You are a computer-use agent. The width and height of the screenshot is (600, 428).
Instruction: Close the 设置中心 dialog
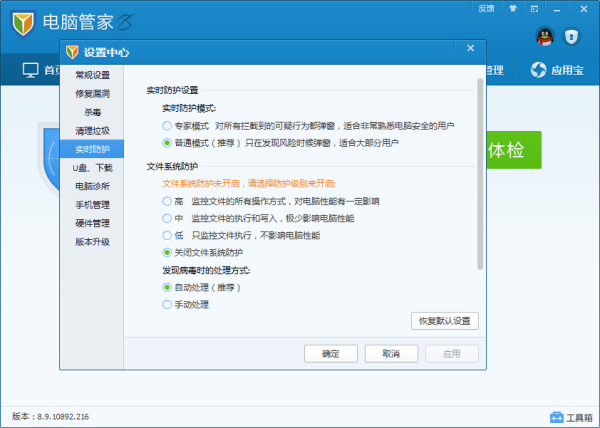(471, 48)
